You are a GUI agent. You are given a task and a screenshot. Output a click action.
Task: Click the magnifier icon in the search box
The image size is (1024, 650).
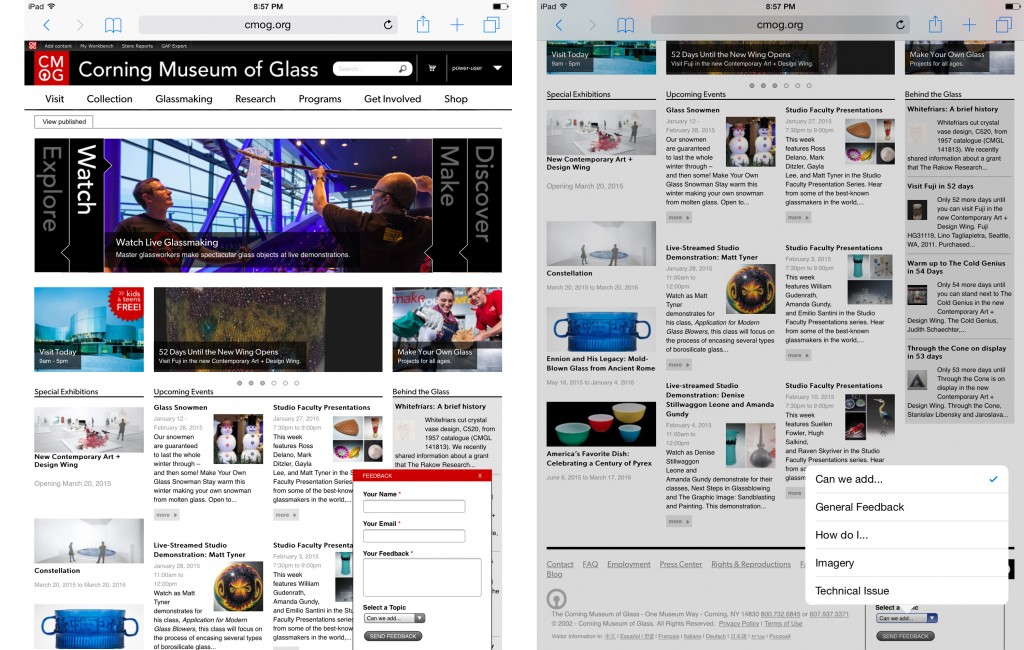click(403, 69)
